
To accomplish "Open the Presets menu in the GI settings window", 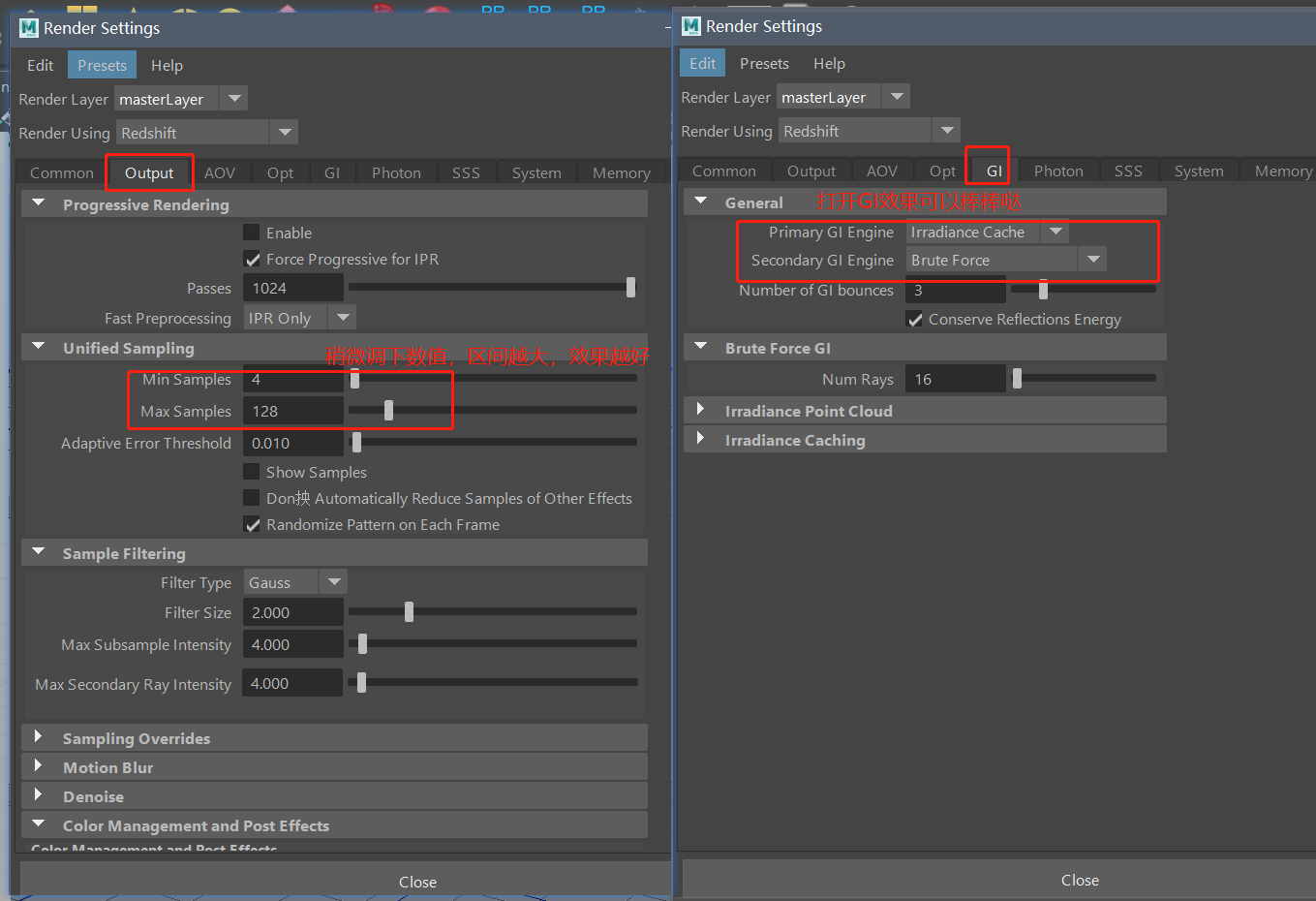I will tap(764, 63).
